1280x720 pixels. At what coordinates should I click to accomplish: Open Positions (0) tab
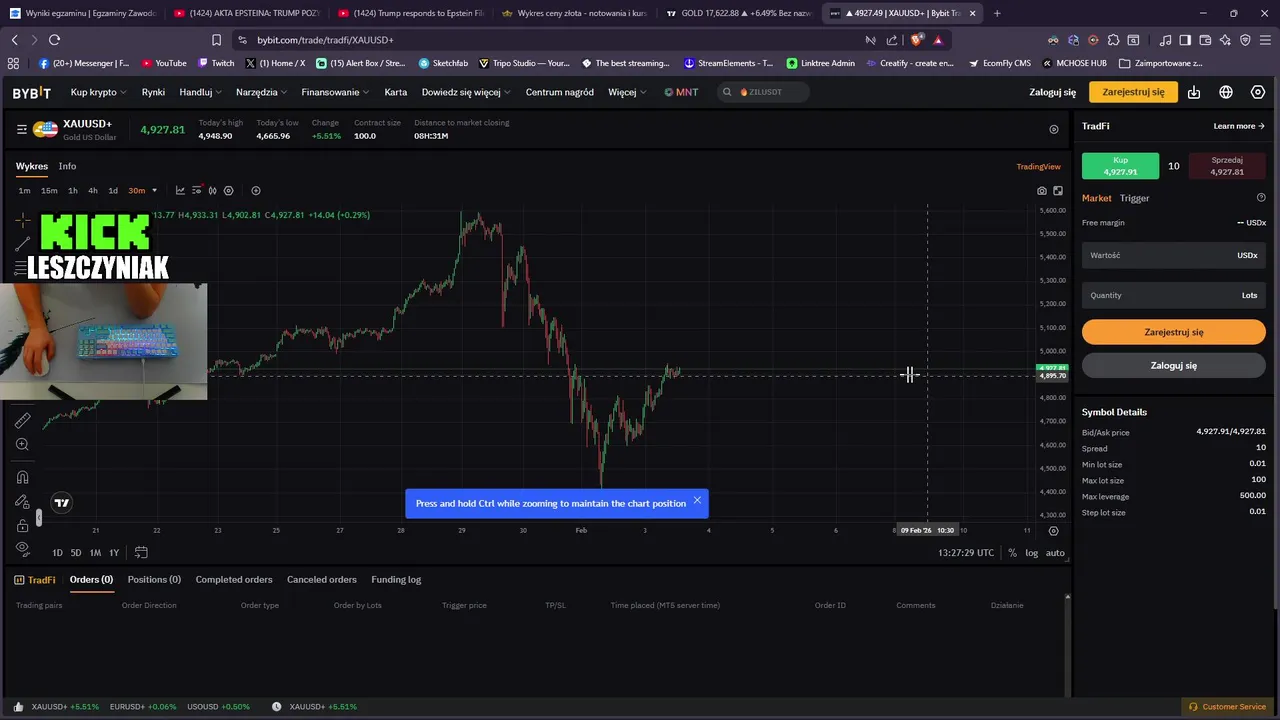(x=154, y=580)
